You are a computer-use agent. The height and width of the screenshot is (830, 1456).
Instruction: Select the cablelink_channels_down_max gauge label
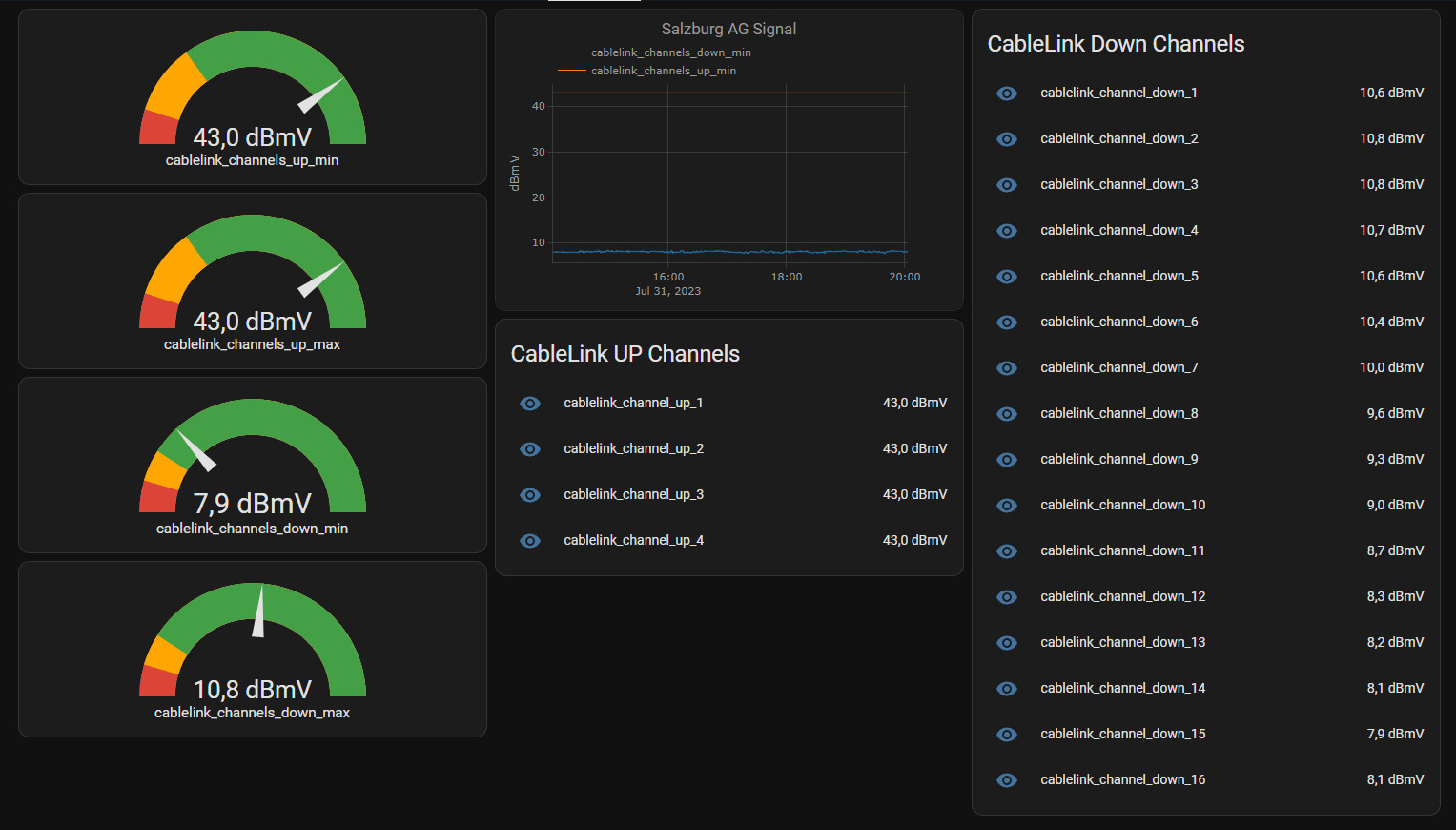pos(253,713)
